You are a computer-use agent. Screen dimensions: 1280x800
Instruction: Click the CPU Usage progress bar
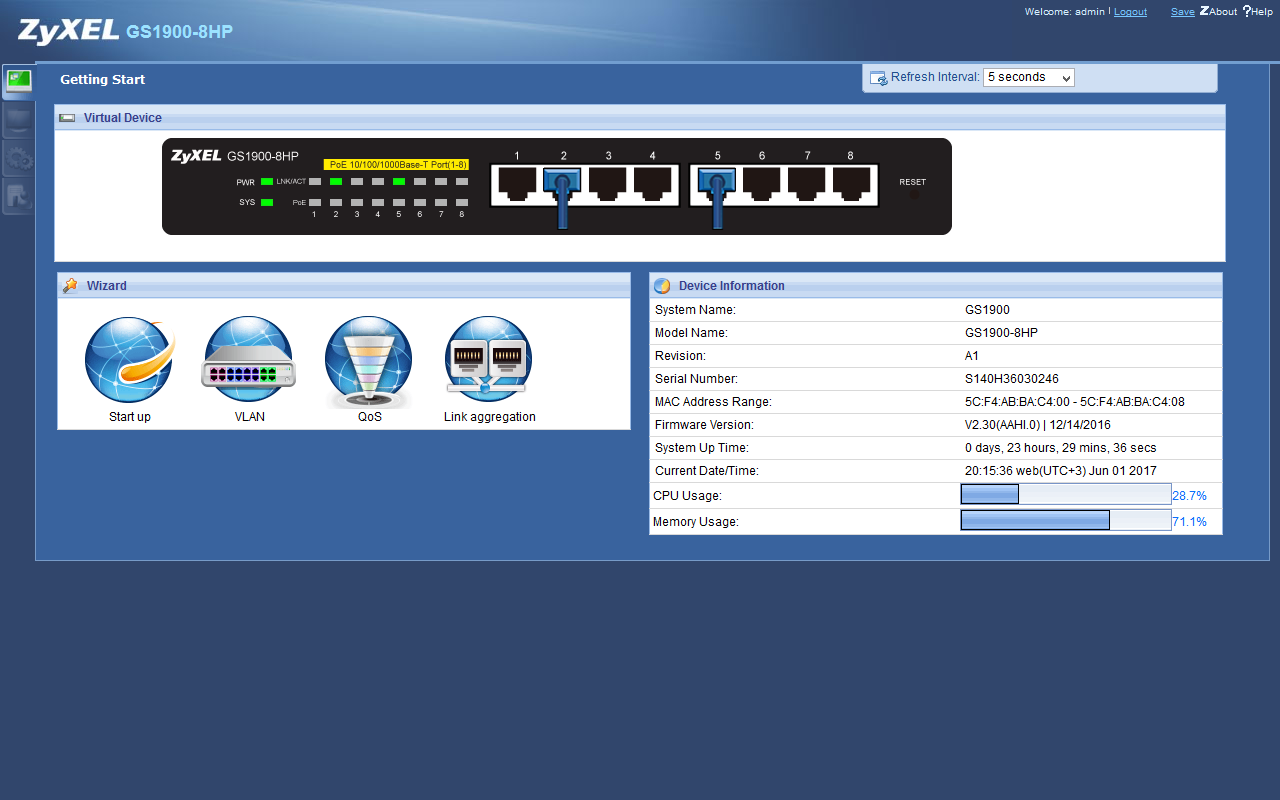[x=1066, y=494]
